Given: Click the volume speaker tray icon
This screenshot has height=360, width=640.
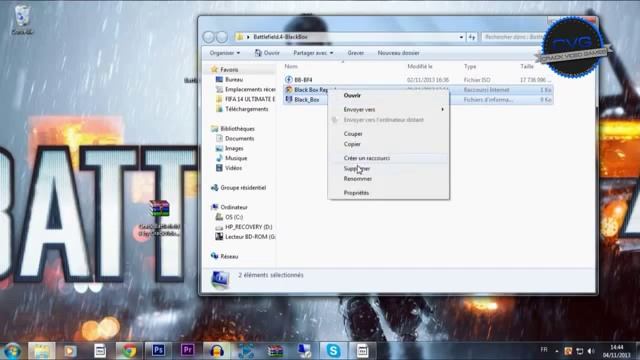Looking at the screenshot, I should pyautogui.click(x=591, y=351).
